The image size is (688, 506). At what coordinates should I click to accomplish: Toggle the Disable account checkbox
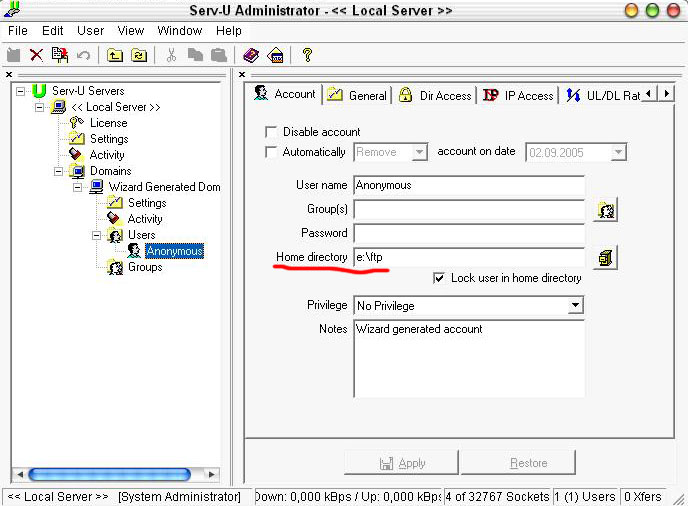click(x=271, y=132)
